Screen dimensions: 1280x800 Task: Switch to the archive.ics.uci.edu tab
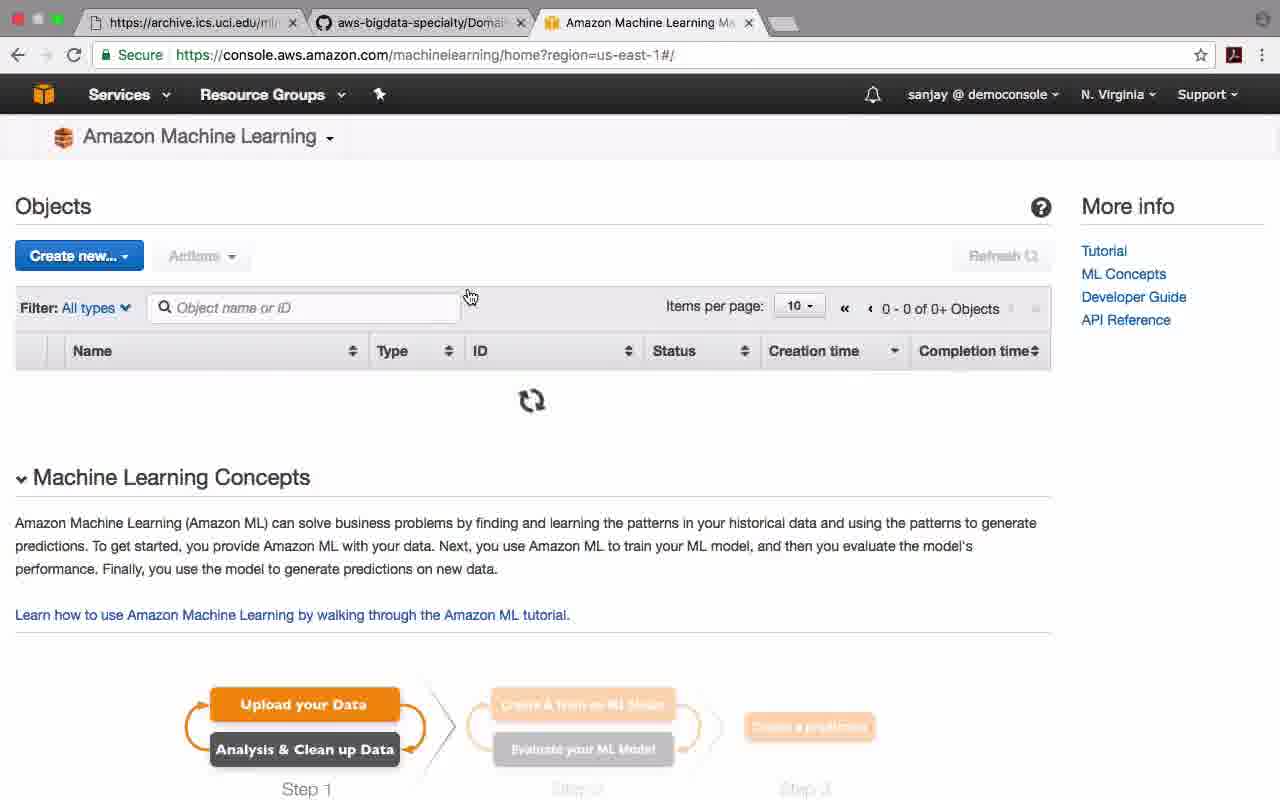pyautogui.click(x=192, y=22)
